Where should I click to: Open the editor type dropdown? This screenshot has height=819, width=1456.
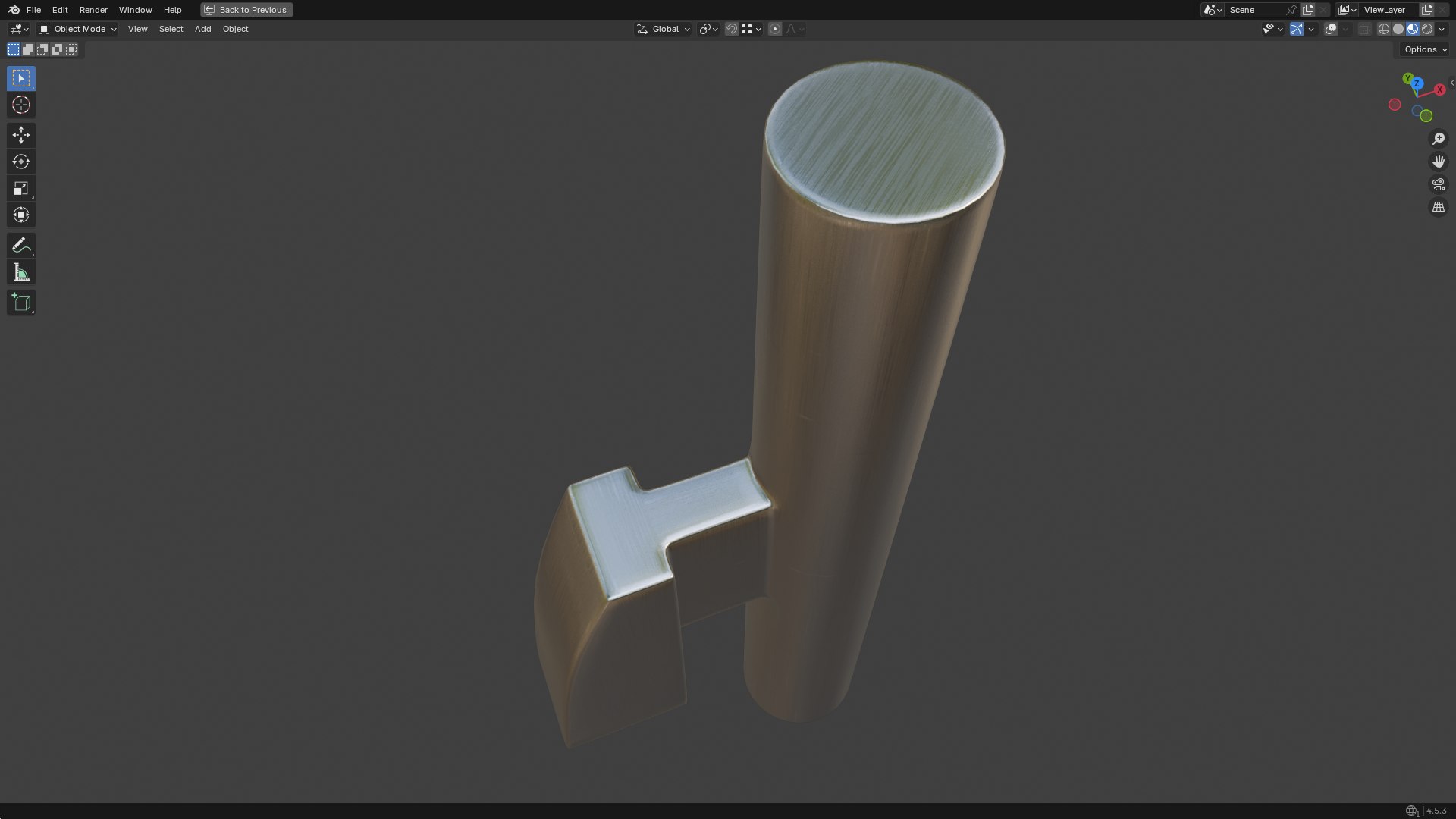point(19,29)
